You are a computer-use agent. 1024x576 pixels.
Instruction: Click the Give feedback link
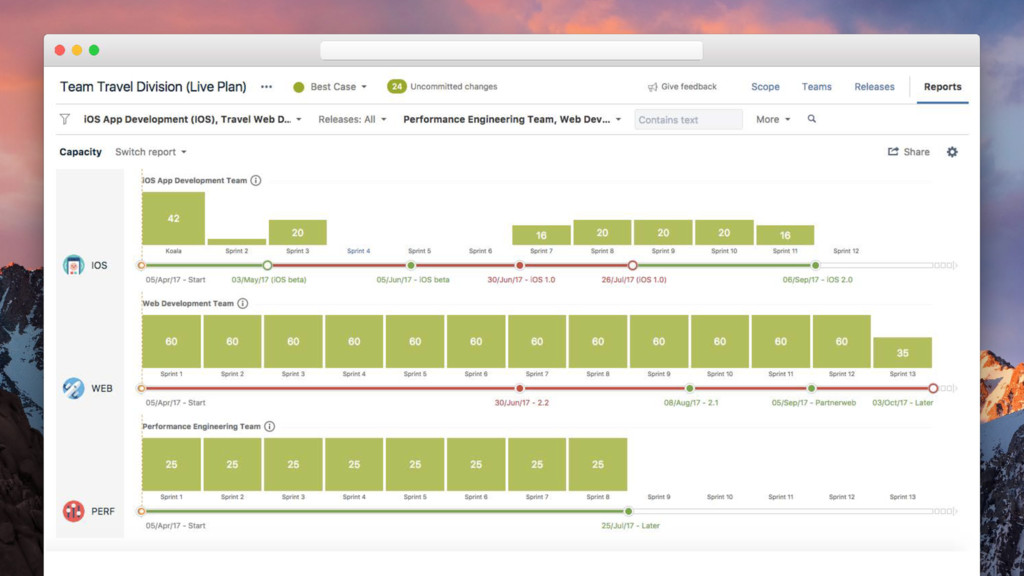[x=688, y=86]
